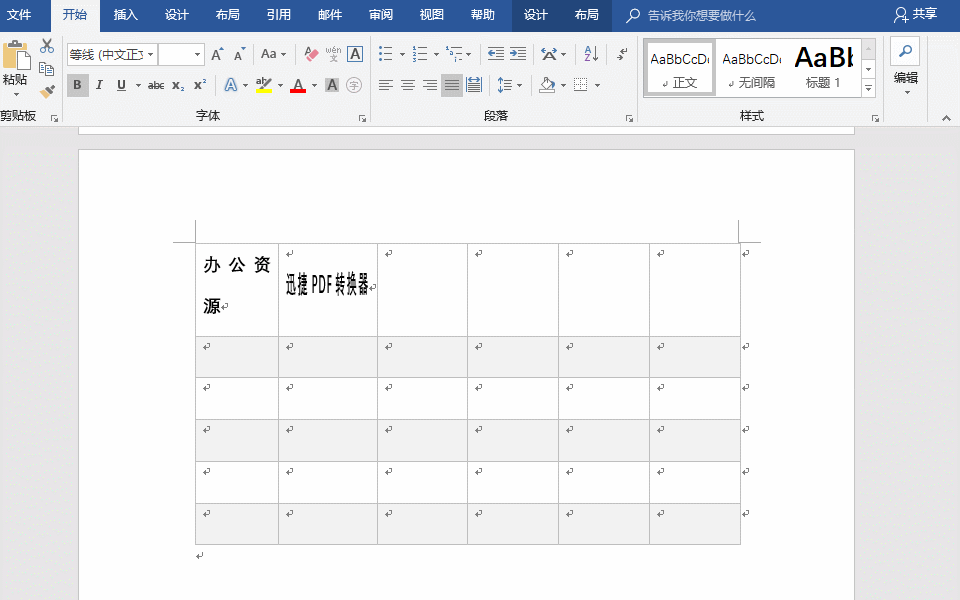
Task: Open the phonetic guide wén icon
Action: (x=333, y=54)
